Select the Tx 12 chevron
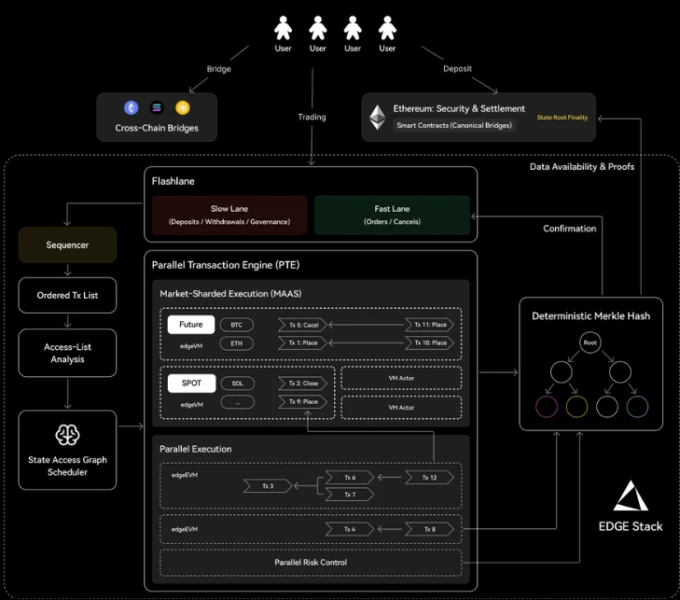Image resolution: width=680 pixels, height=600 pixels. click(x=429, y=477)
